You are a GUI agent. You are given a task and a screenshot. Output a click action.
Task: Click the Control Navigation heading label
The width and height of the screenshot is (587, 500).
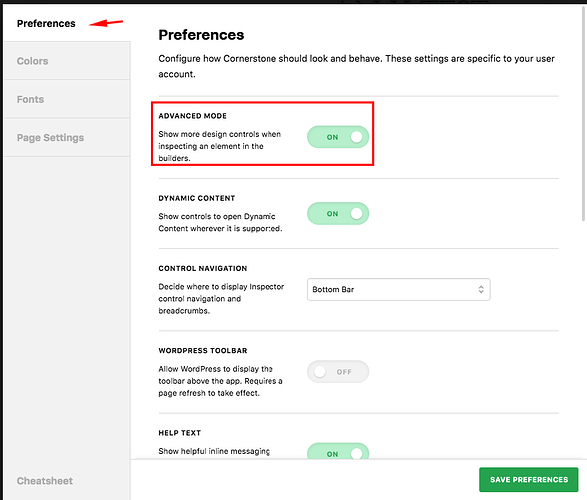click(x=203, y=268)
